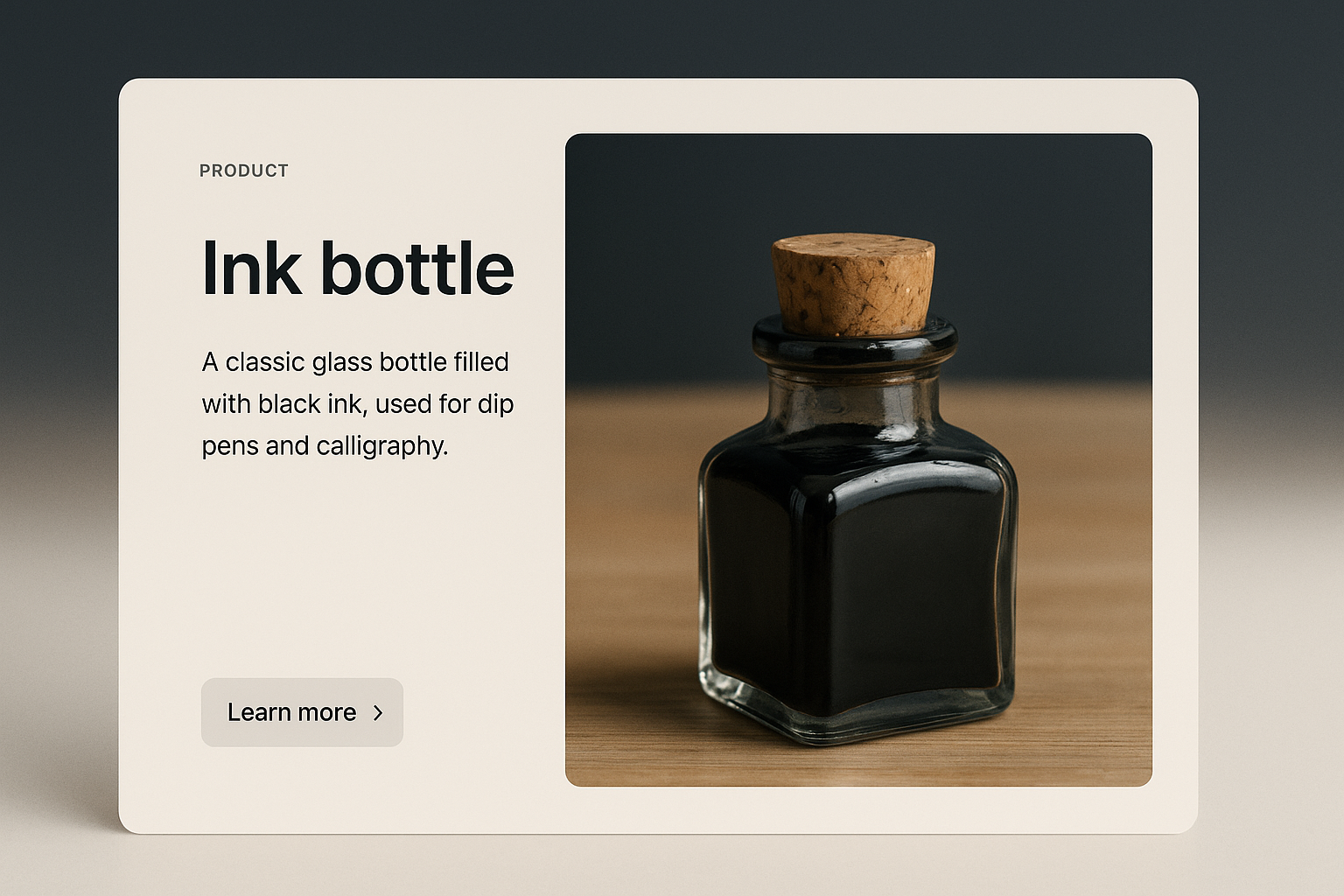Click the chevron arrow inside Learn more
1344x896 pixels.
[x=378, y=713]
